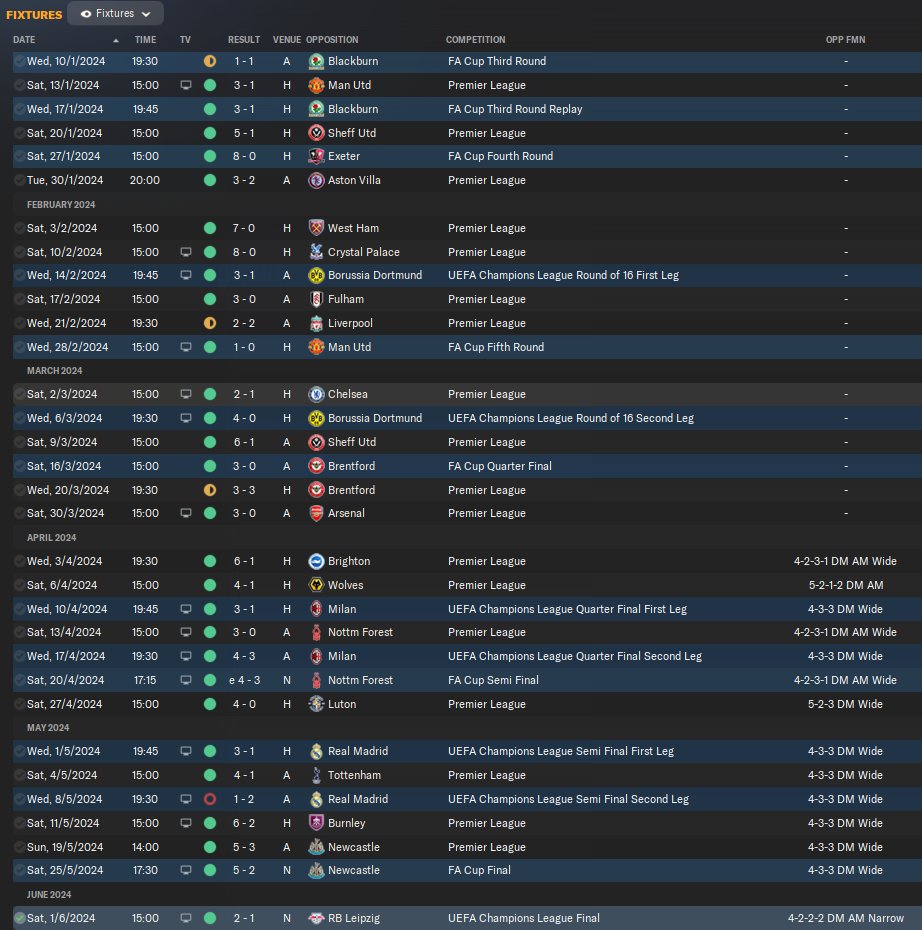Toggle the row selector for Wed, 10/1/2024
The height and width of the screenshot is (930, 922).
tap(20, 61)
